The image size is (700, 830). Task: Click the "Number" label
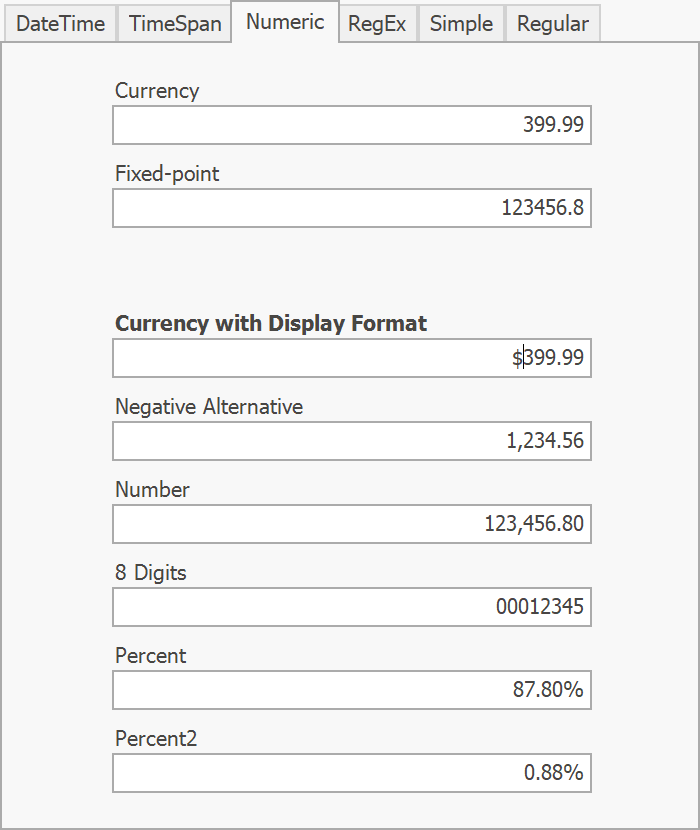click(152, 489)
